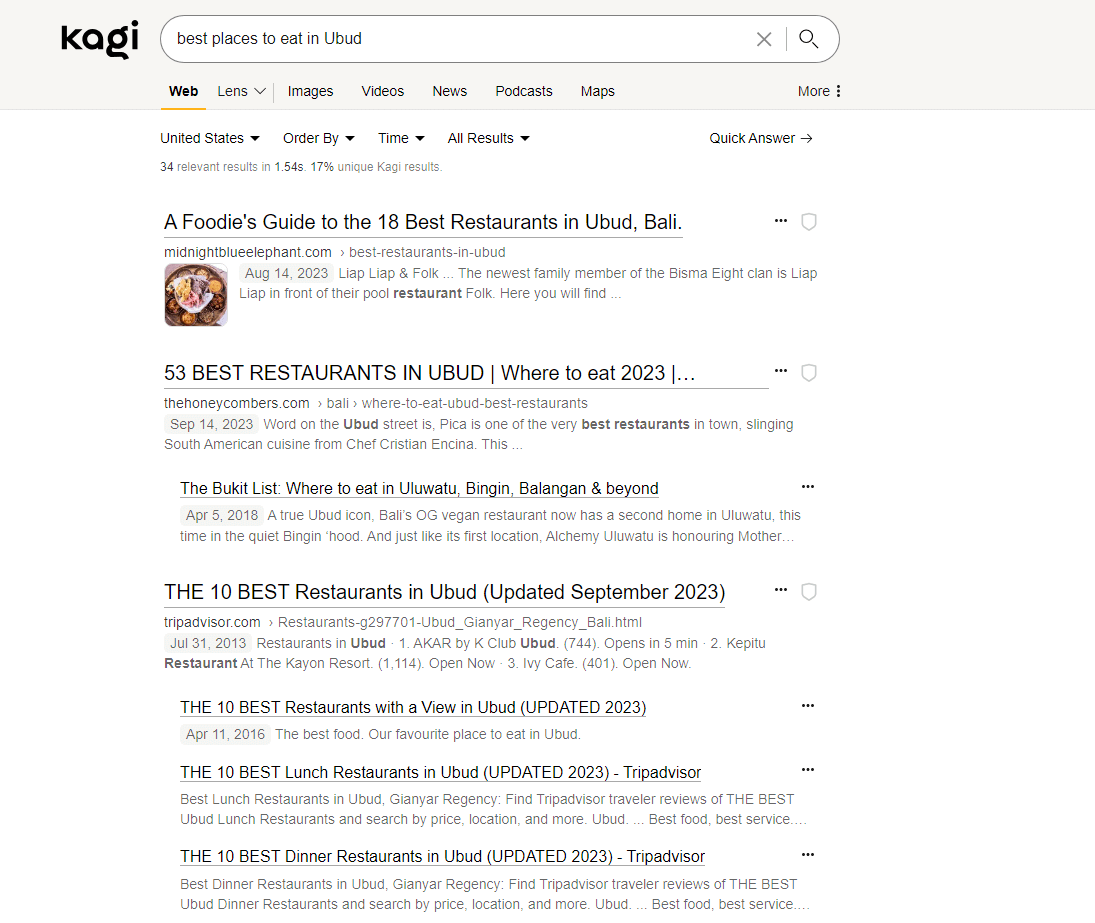Image resolution: width=1095 pixels, height=923 pixels.
Task: Open more options for the Lunch Restaurants result
Action: (808, 770)
